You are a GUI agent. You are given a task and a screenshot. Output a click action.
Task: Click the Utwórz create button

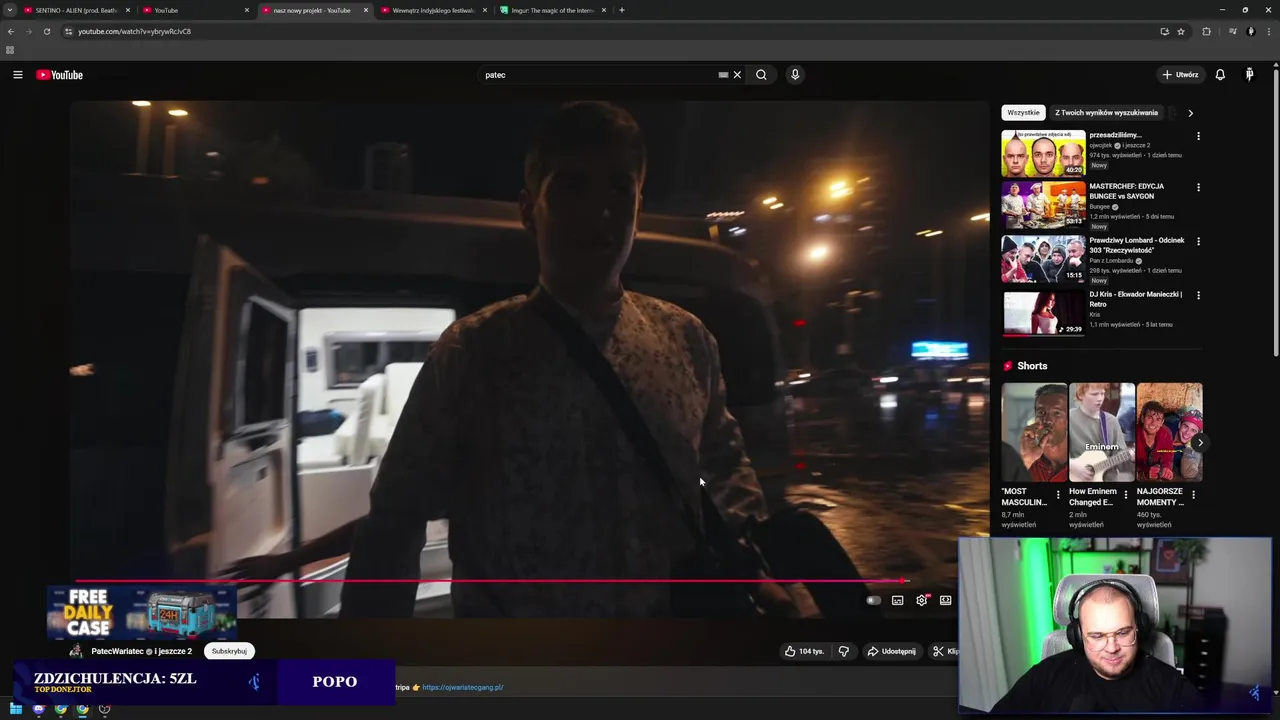[1180, 75]
